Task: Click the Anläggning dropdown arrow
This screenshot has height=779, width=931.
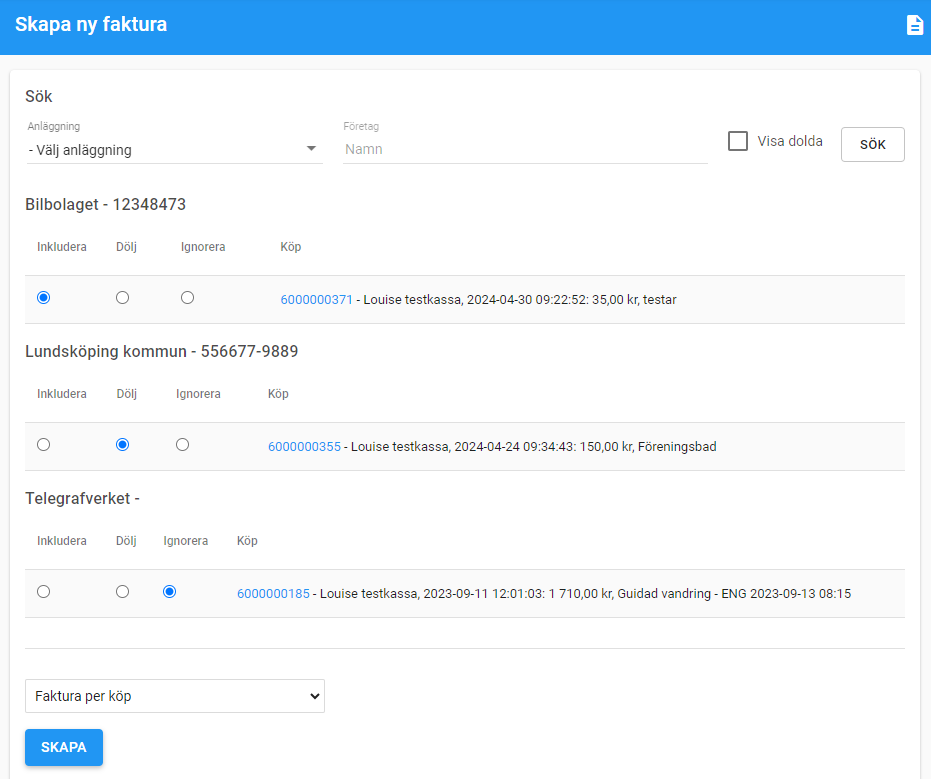Action: tap(311, 149)
